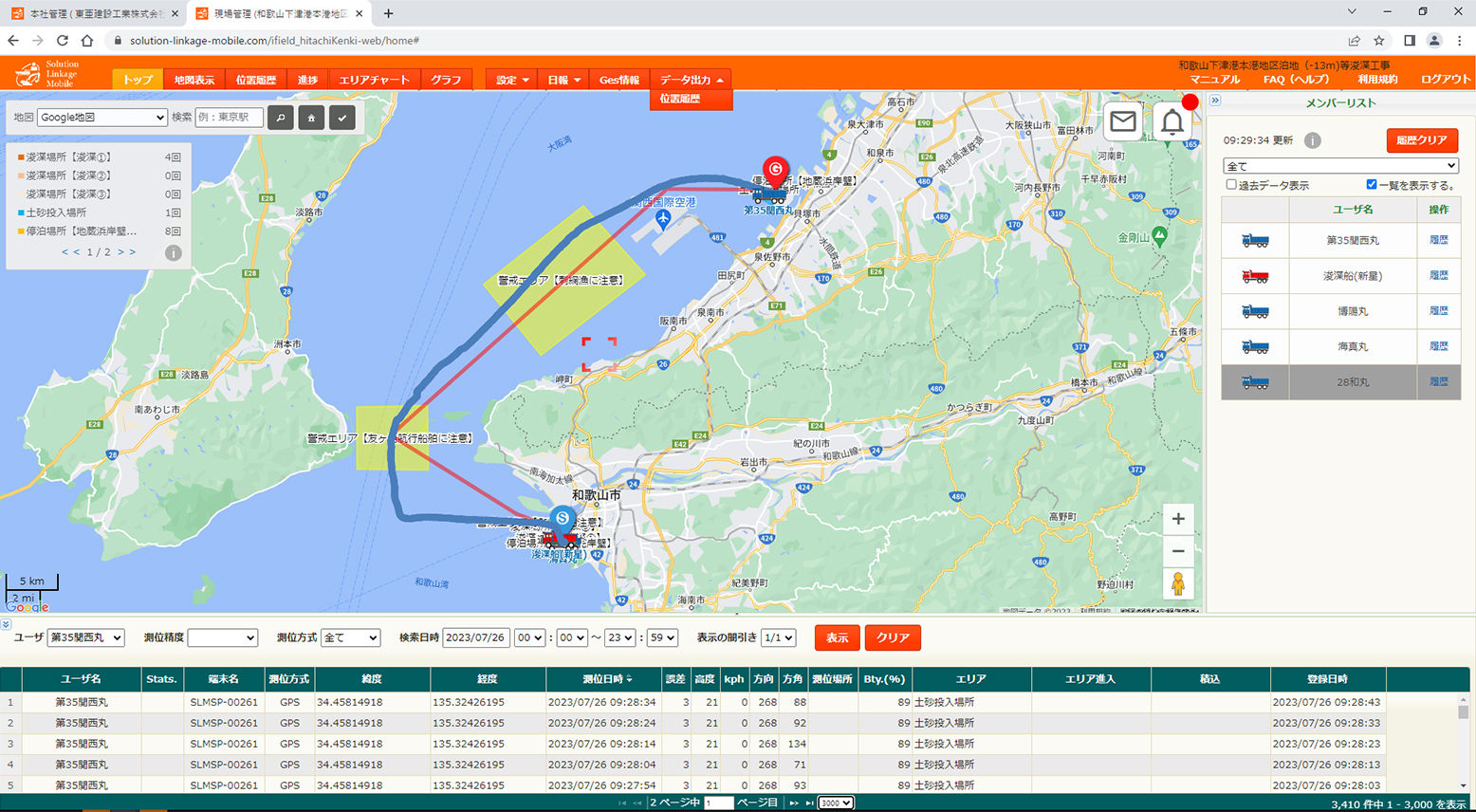Open the トップ tab

(x=137, y=80)
